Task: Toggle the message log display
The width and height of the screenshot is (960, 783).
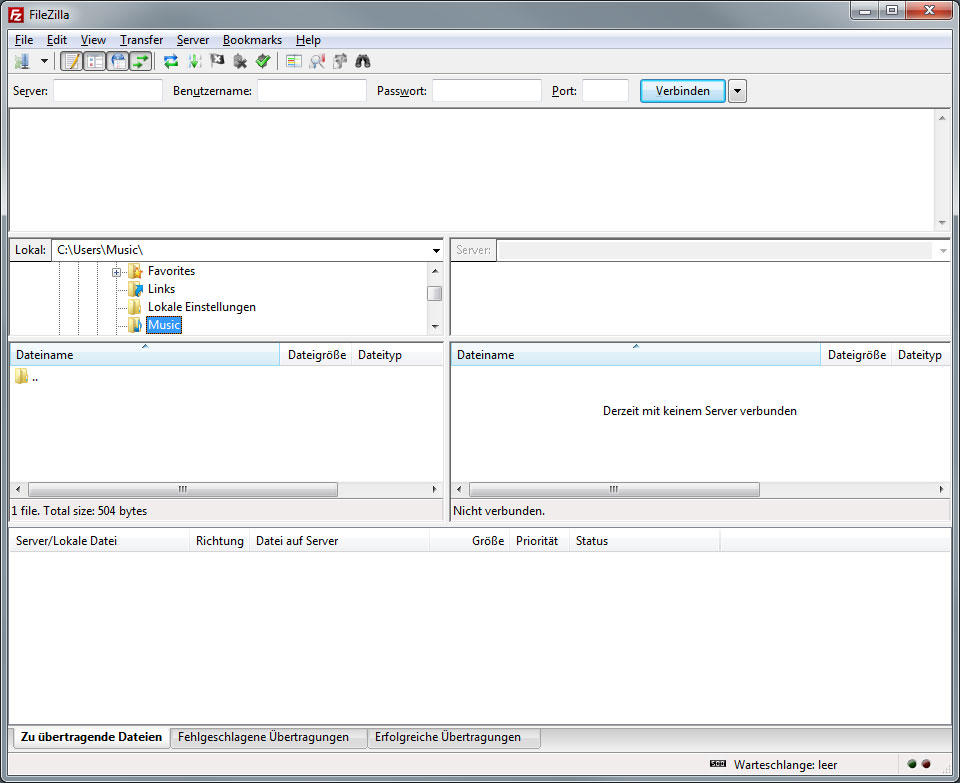Action: coord(72,61)
